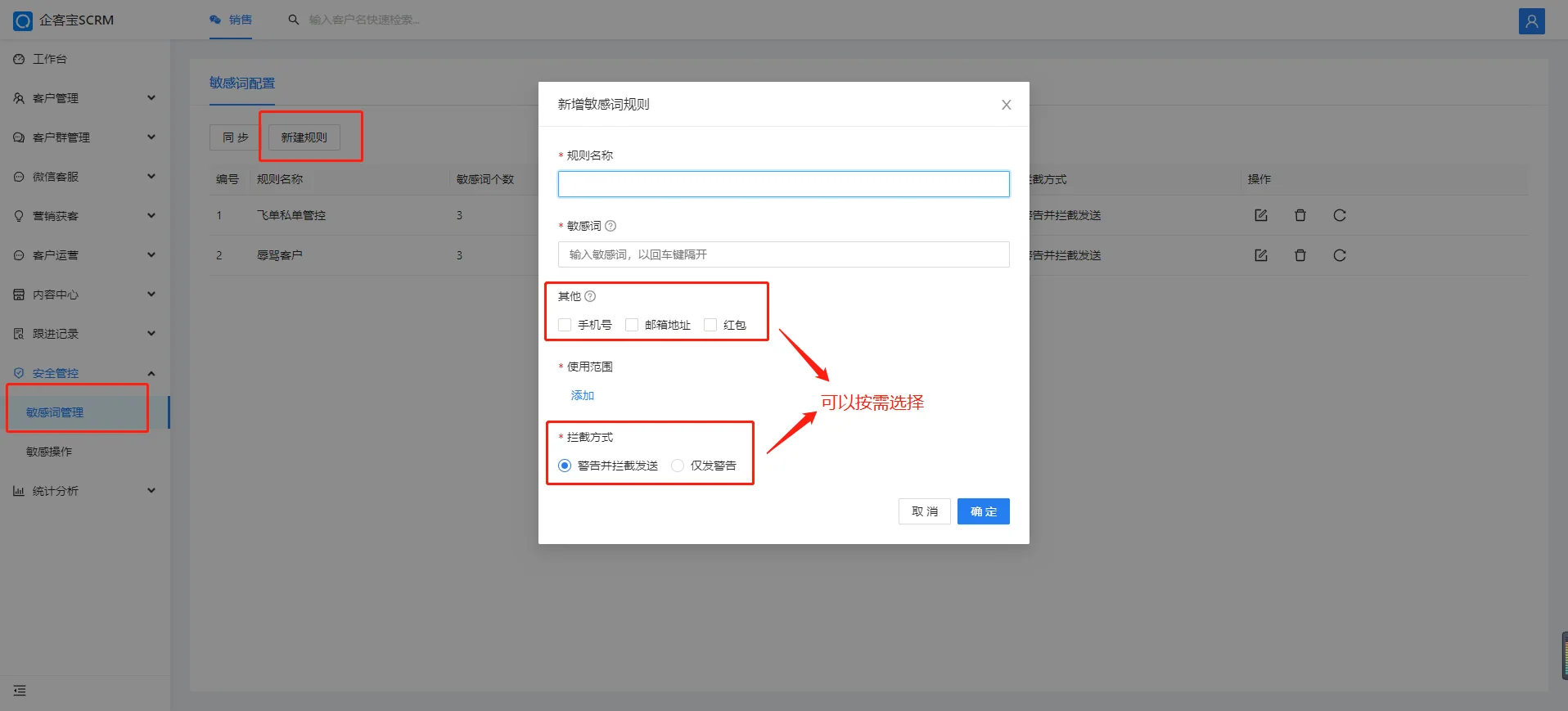Expand the 微信客服 menu chevron
Image resolution: width=1568 pixels, height=711 pixels.
point(151,177)
